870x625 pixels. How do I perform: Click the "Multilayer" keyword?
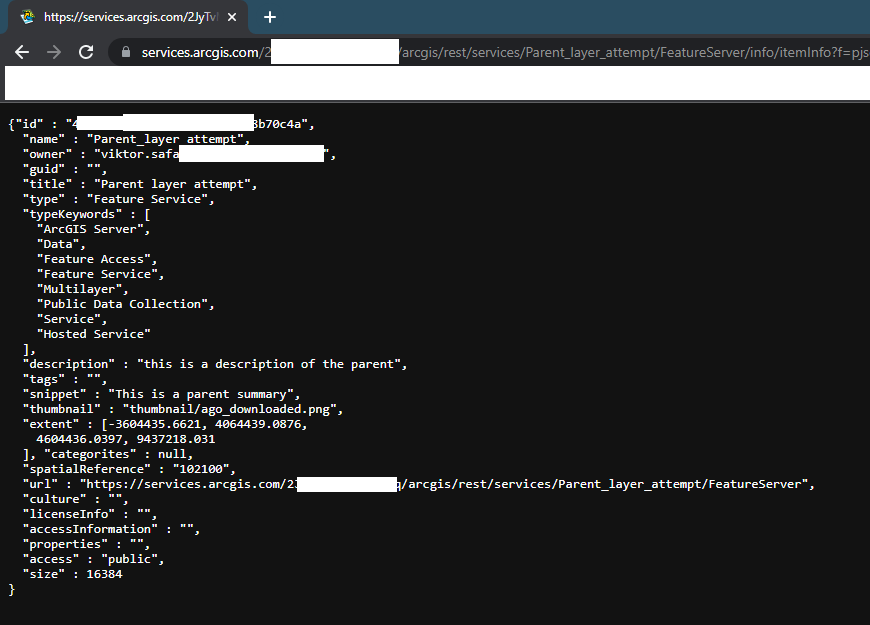[79, 289]
